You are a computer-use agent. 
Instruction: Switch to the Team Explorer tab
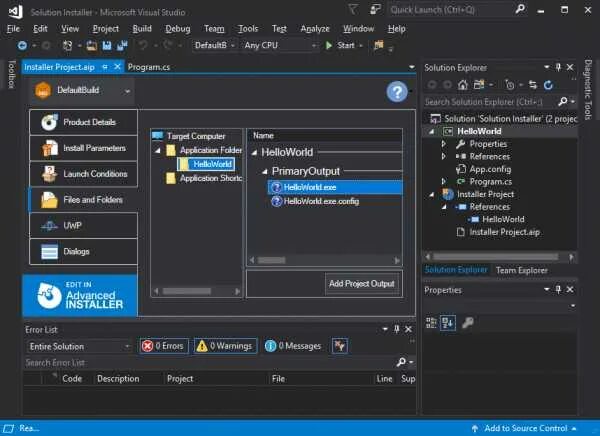click(522, 270)
